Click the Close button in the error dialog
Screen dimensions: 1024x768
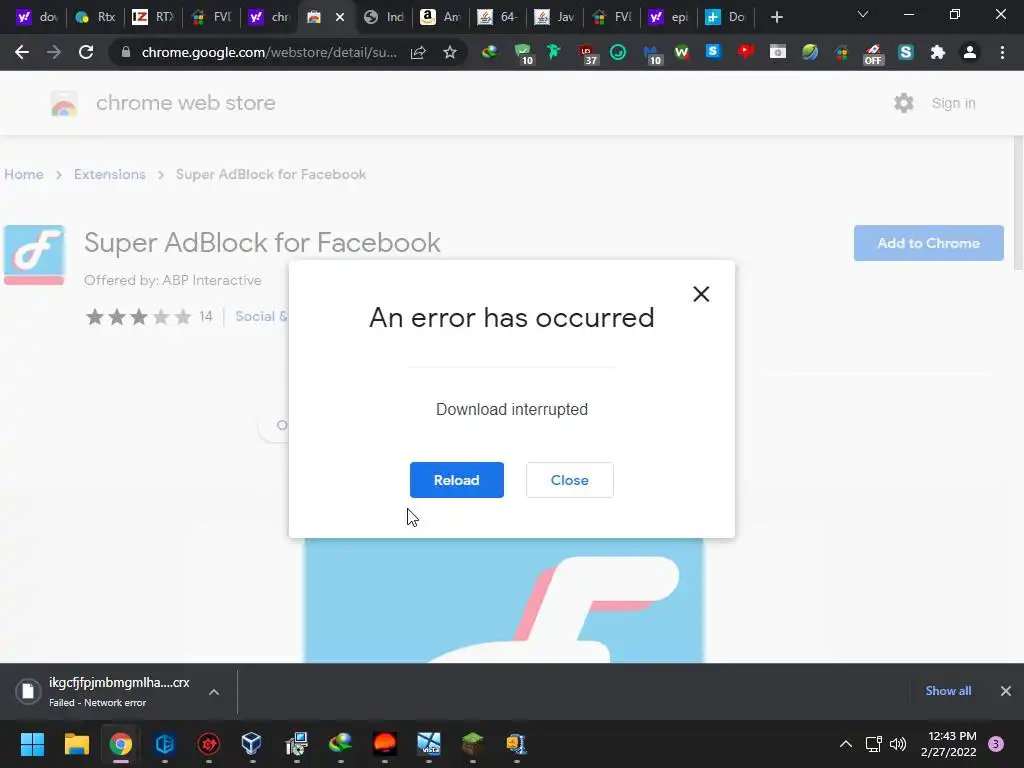point(569,480)
